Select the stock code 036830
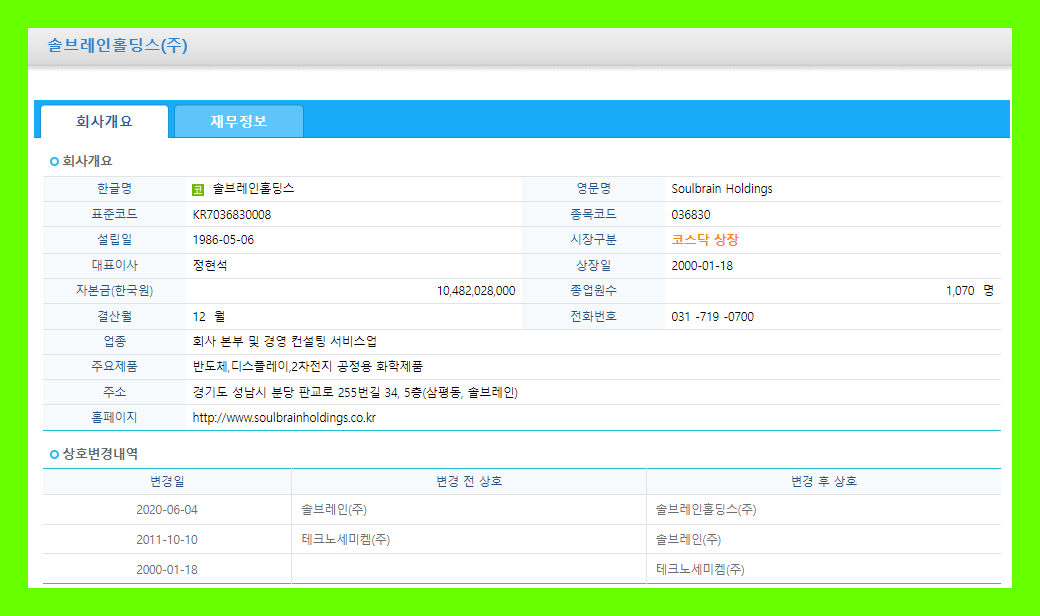 (690, 215)
